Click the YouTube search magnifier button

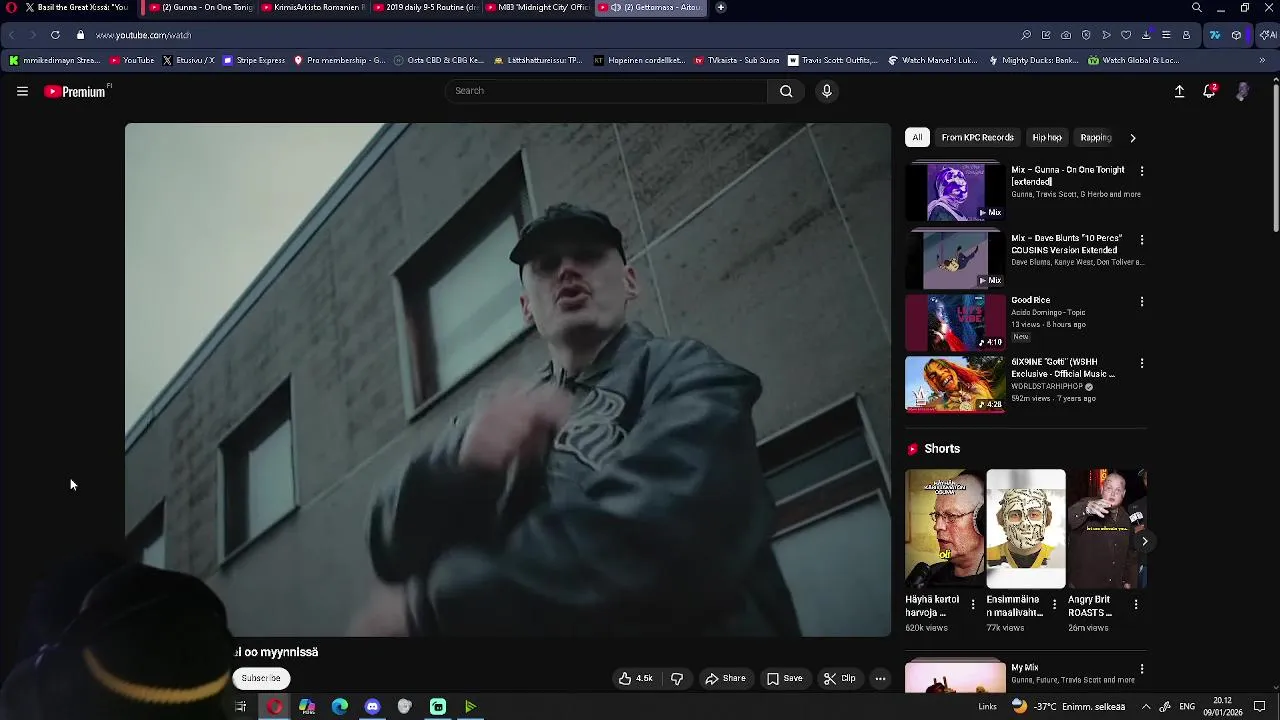coord(786,91)
